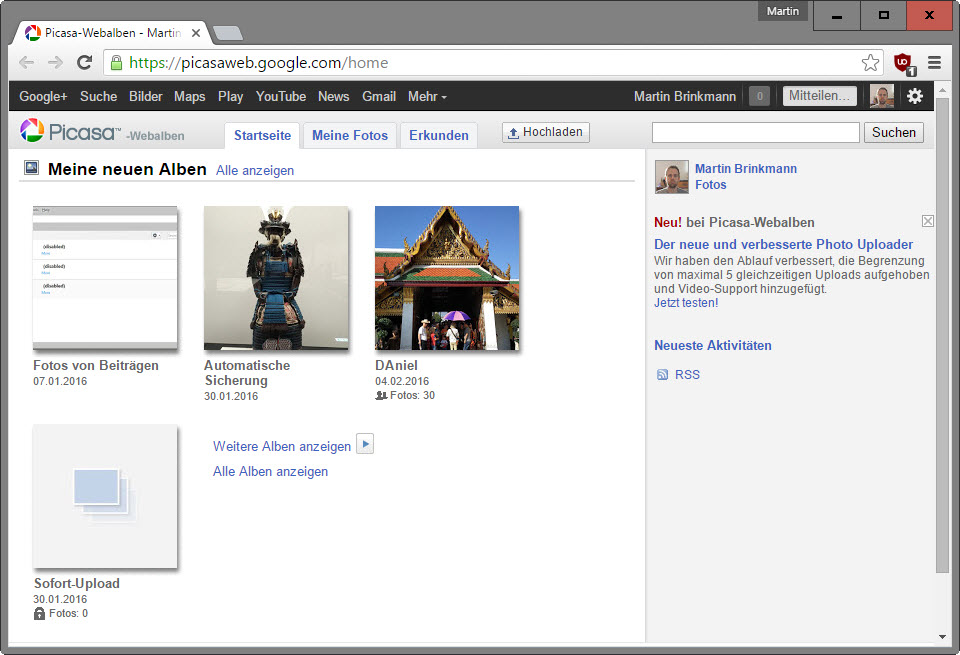Click the Martin profile button in title bar

tap(782, 11)
